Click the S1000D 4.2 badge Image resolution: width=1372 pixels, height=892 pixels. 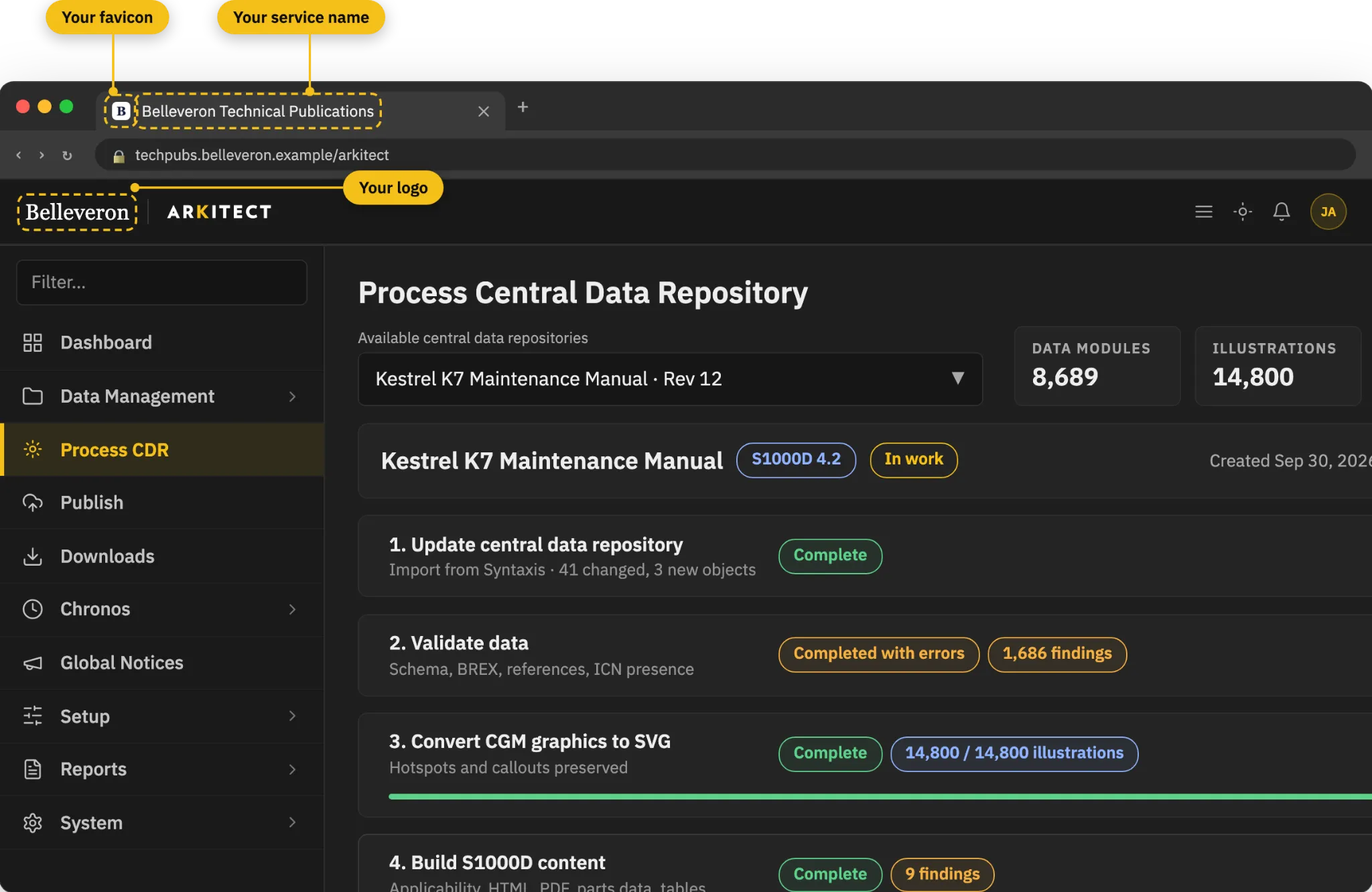[796, 460]
